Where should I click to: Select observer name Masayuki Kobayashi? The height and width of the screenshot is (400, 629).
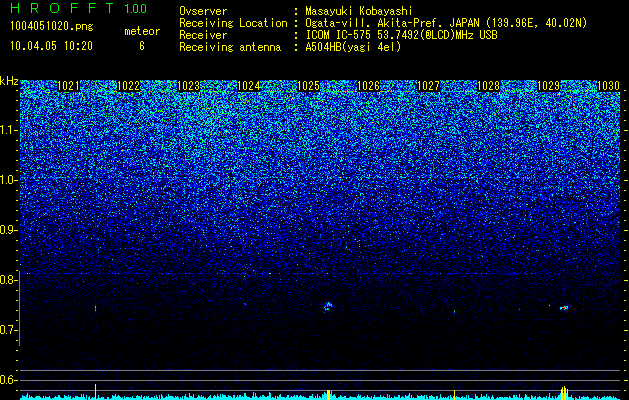pyautogui.click(x=359, y=11)
